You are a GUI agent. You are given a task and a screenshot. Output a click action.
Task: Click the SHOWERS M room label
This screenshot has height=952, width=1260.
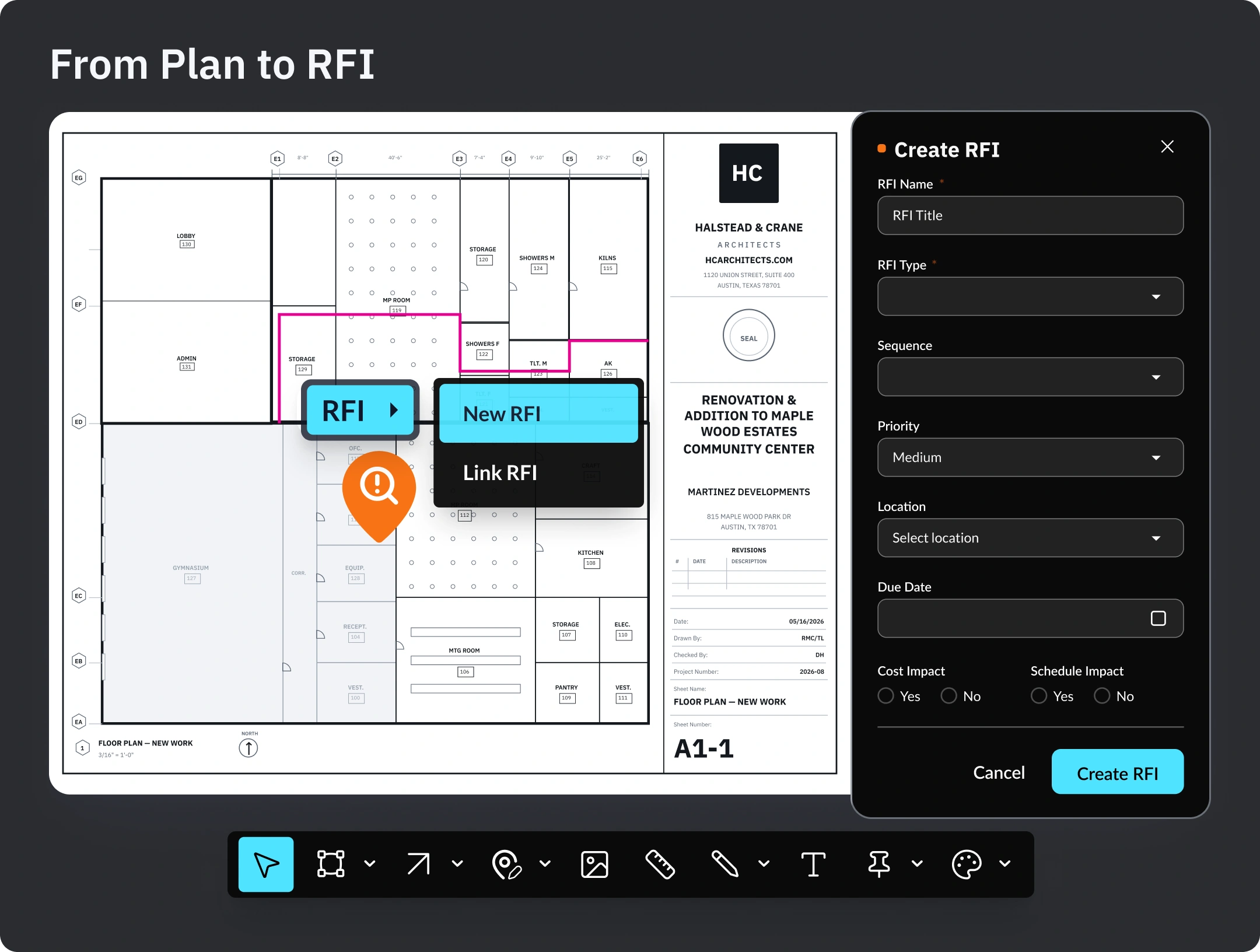click(537, 258)
